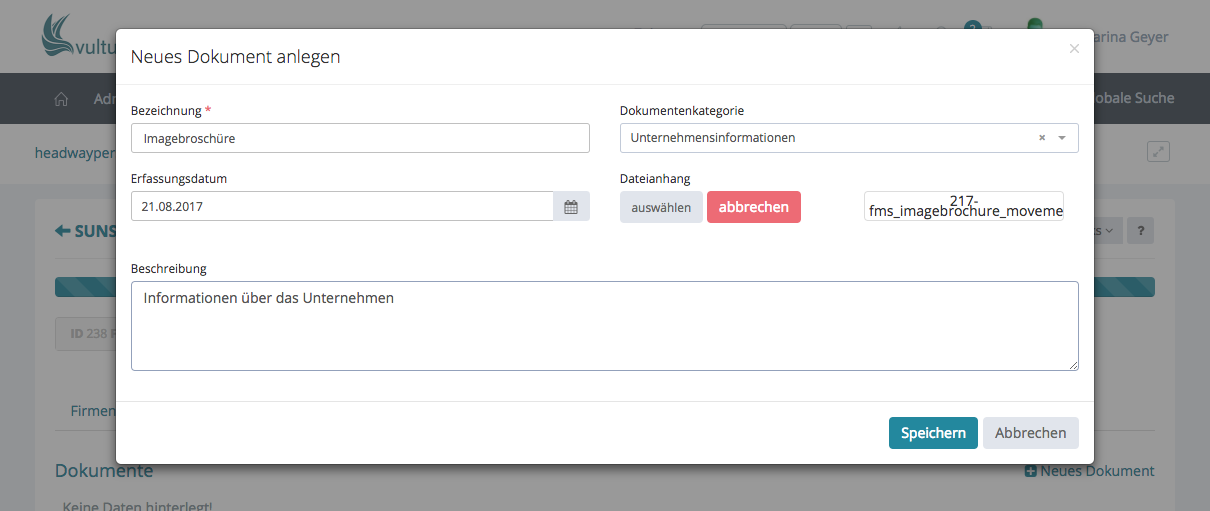Expand the Dokumentenkategorie dropdown
Image resolution: width=1210 pixels, height=511 pixels.
[x=1062, y=138]
